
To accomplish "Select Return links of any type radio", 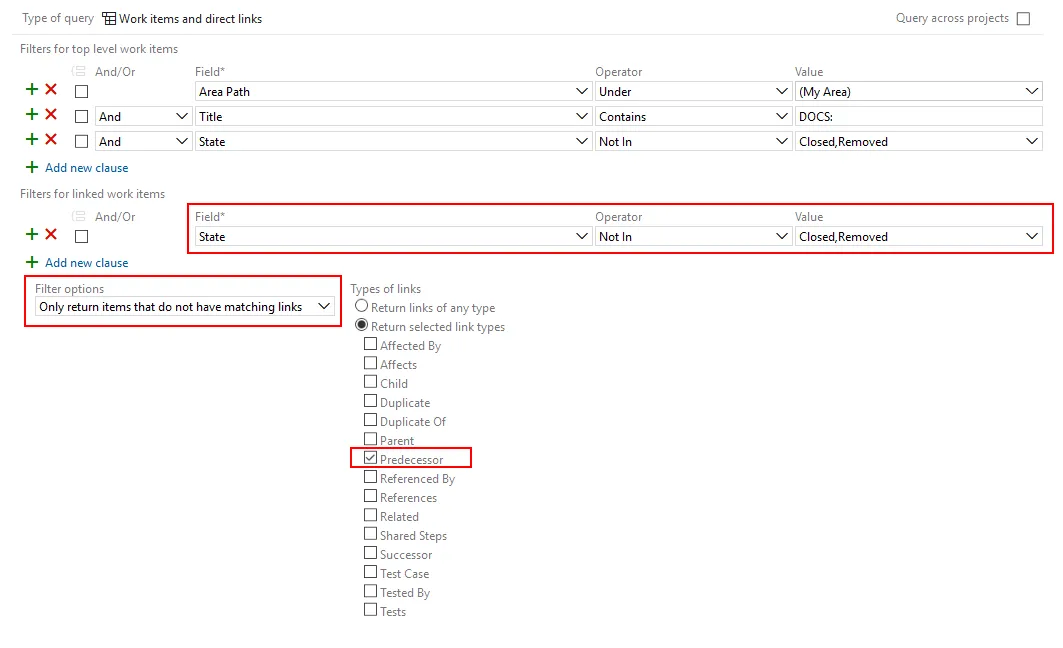I will click(x=362, y=306).
